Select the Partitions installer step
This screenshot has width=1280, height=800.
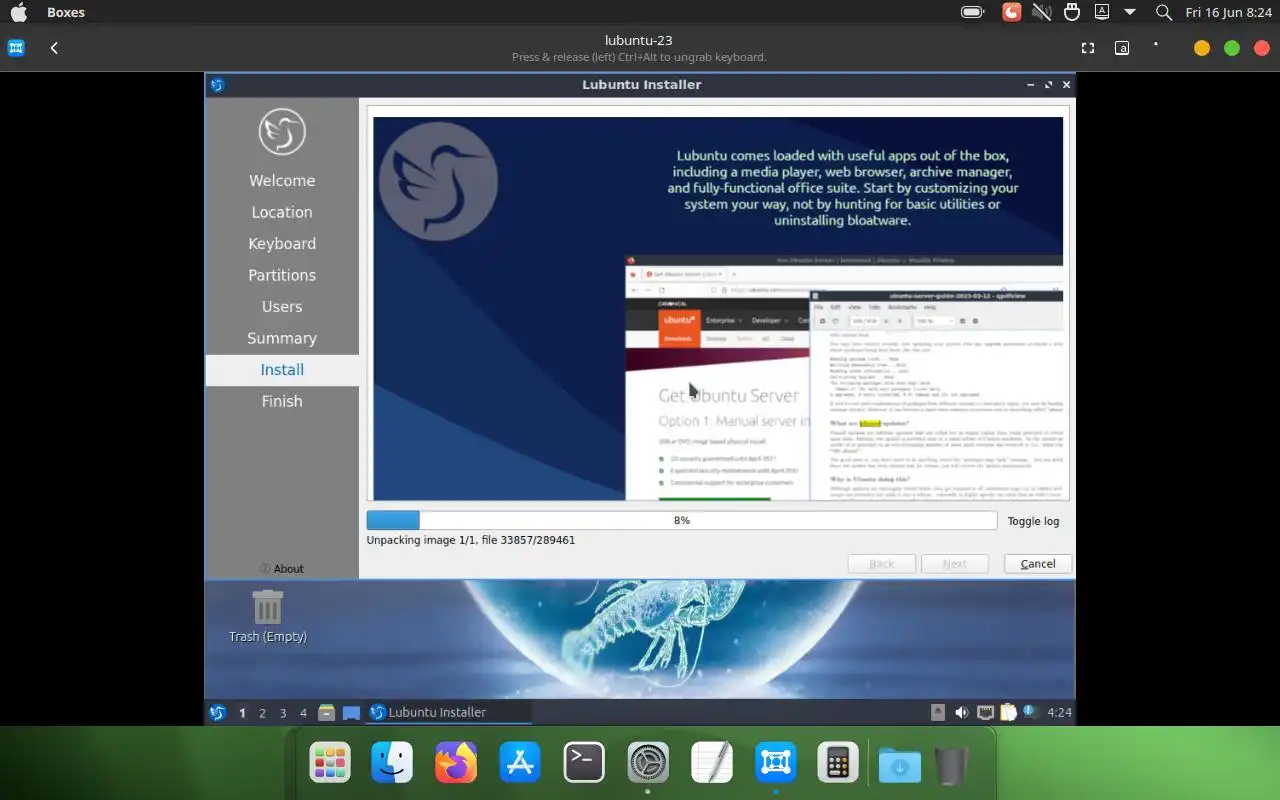point(282,275)
